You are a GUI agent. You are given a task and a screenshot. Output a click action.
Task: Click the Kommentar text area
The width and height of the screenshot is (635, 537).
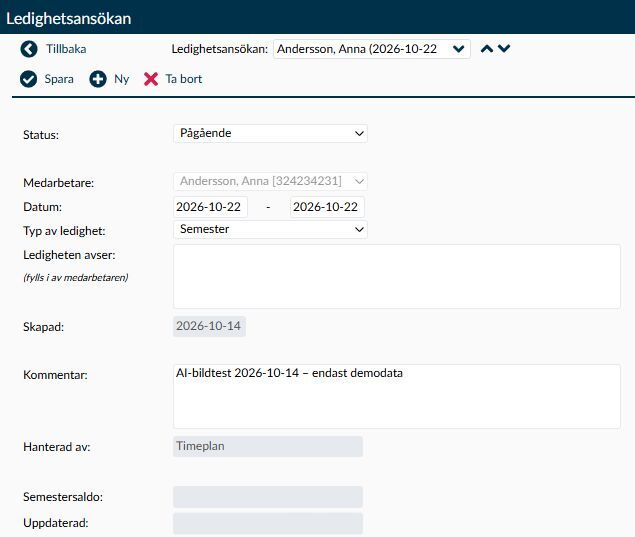[397, 396]
